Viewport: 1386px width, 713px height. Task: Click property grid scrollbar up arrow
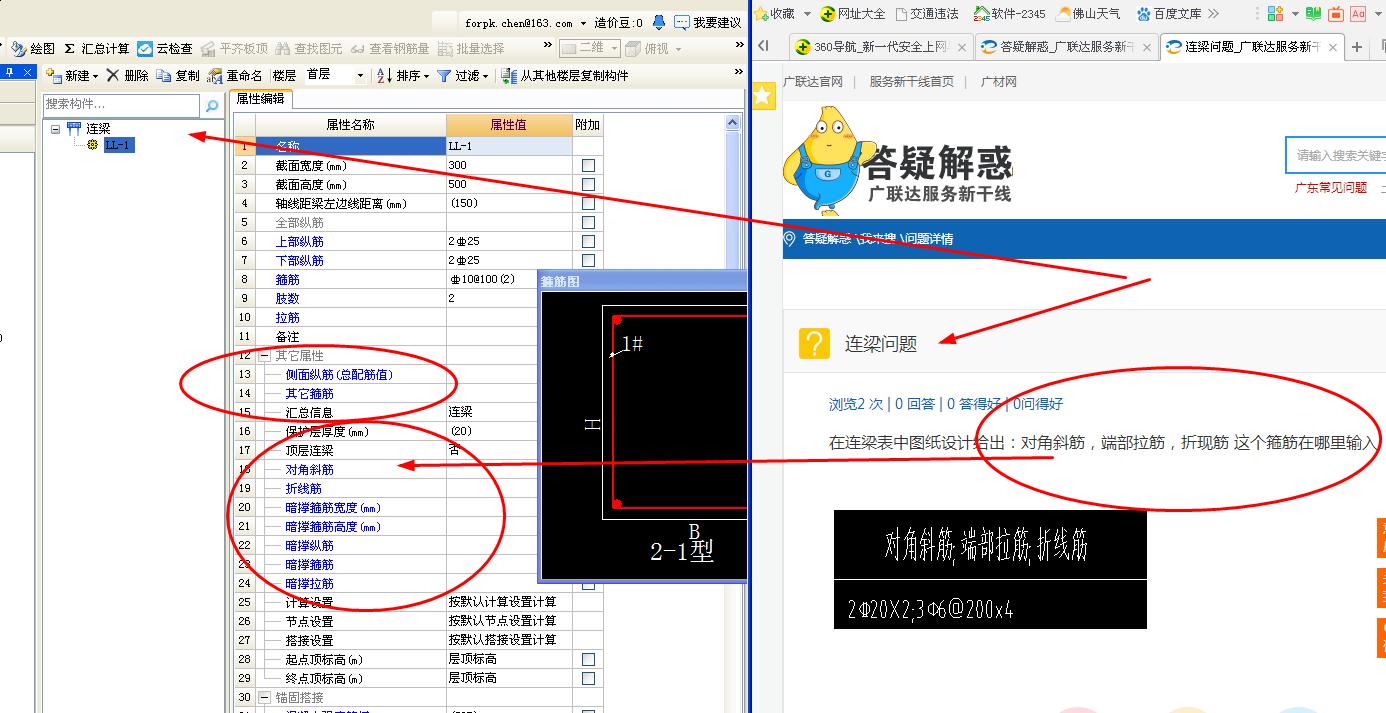733,123
